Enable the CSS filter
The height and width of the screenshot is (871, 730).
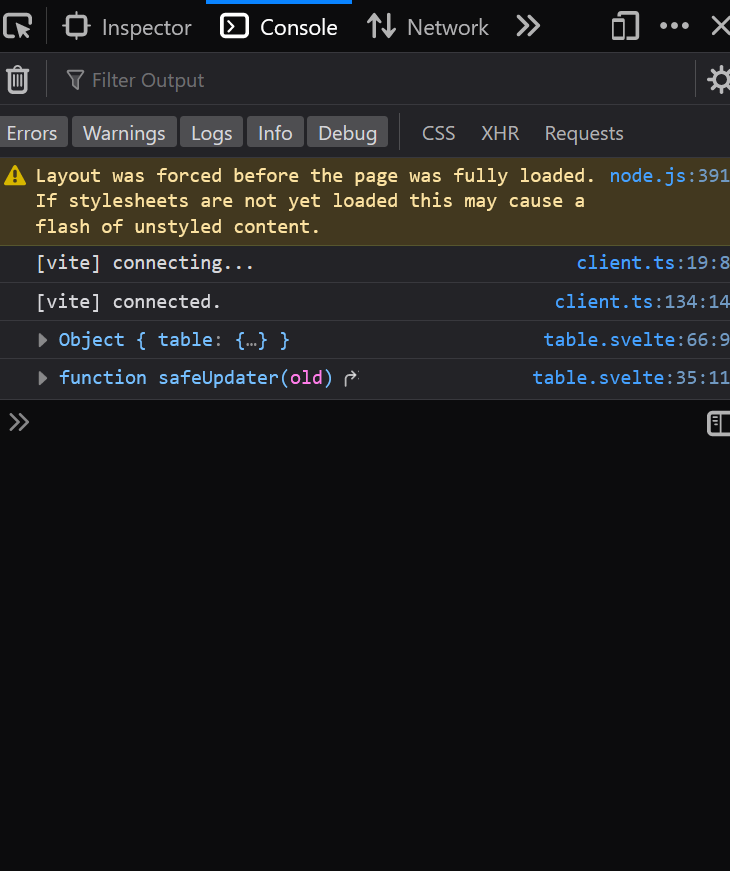click(438, 133)
